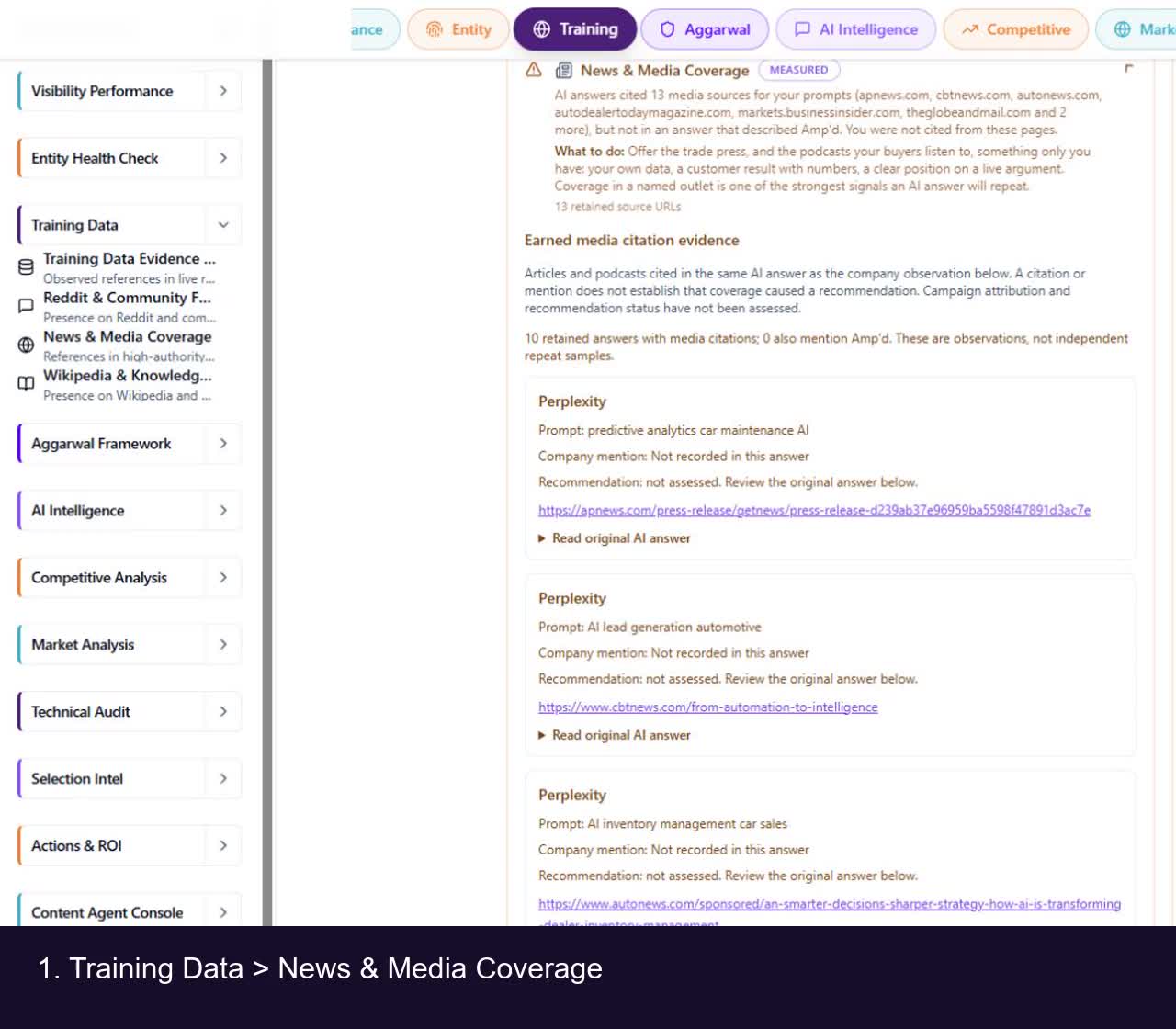Expand Market Analysis section
Screen dimensions: 1176x1029
223,645
